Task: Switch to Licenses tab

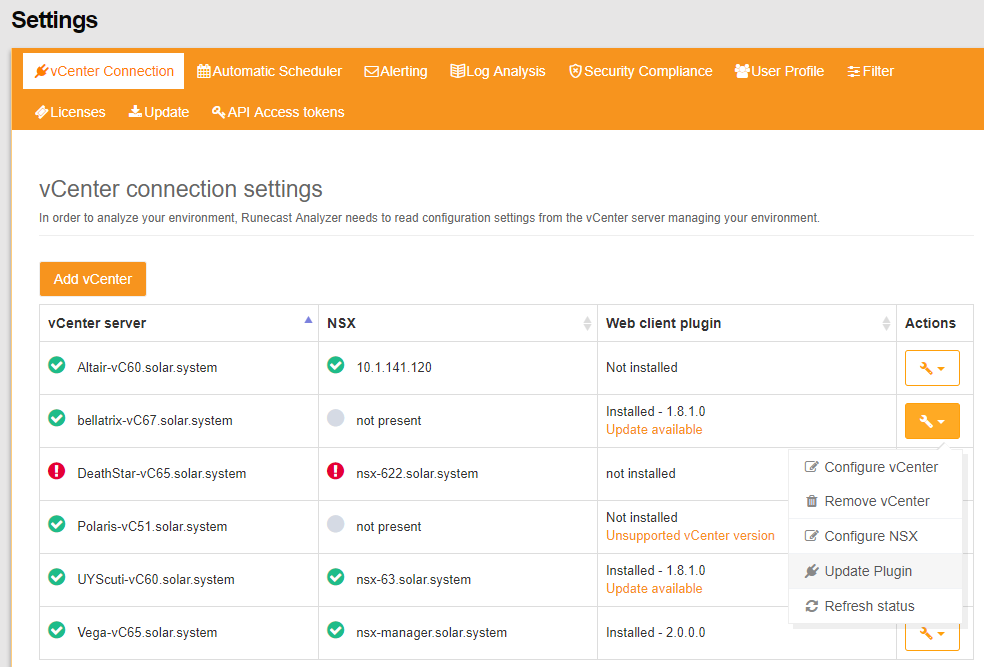Action: pyautogui.click(x=70, y=112)
